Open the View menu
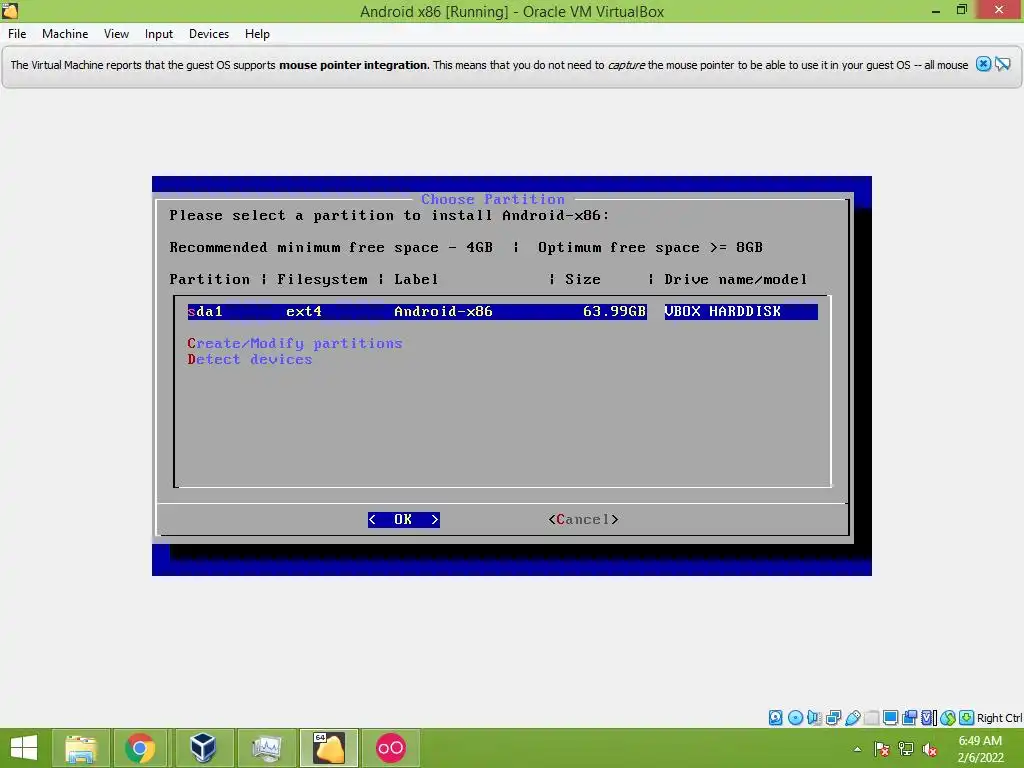1024x768 pixels. coord(116,34)
